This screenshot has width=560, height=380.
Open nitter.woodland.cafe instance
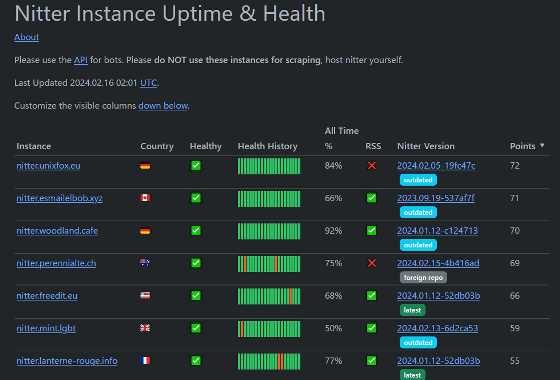click(x=57, y=231)
